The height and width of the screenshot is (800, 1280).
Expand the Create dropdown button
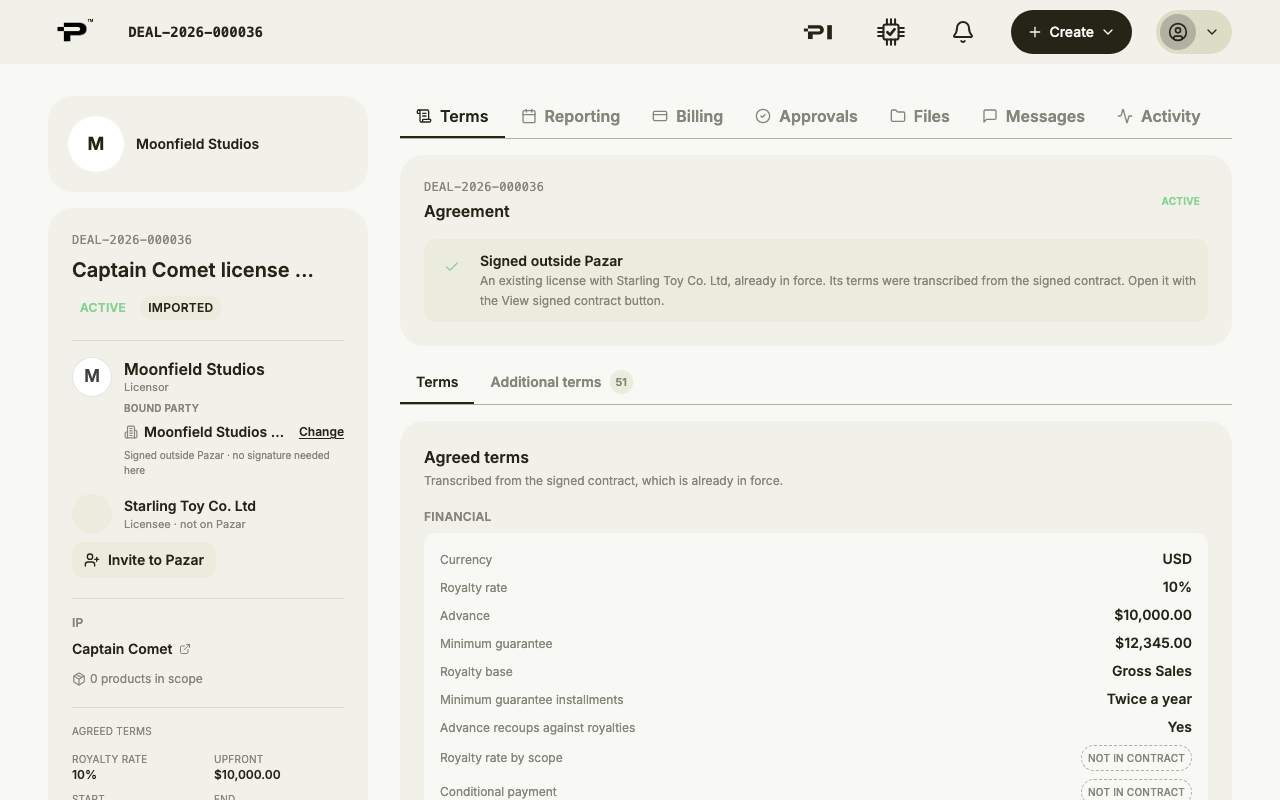(x=1071, y=32)
